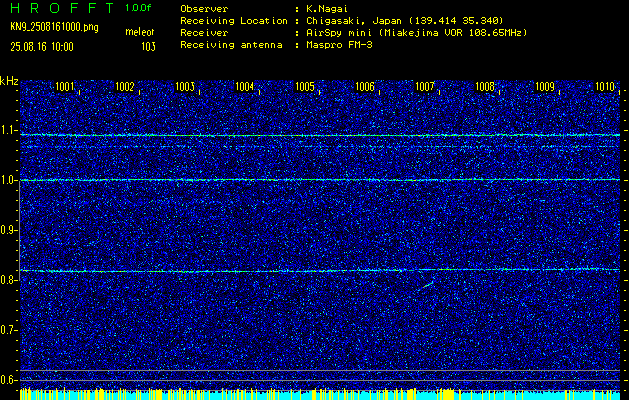Click the kHz axis unit label

point(9,81)
